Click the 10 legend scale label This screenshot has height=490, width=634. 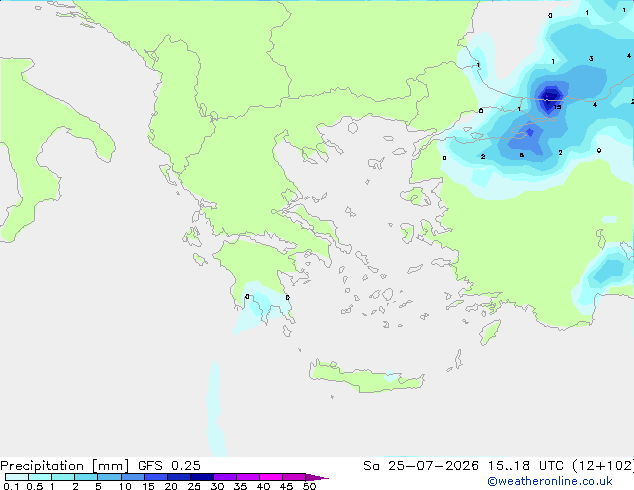pos(125,486)
